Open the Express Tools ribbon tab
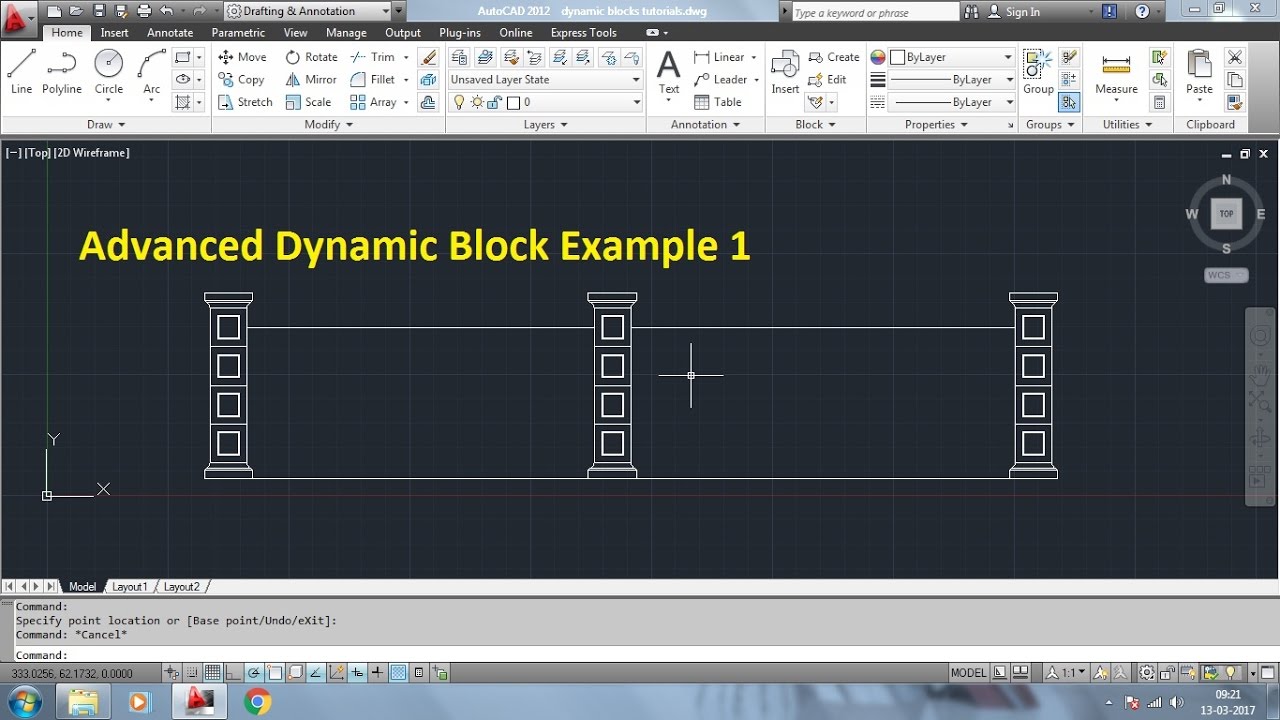Screen dimensions: 1280x720 pos(583,32)
